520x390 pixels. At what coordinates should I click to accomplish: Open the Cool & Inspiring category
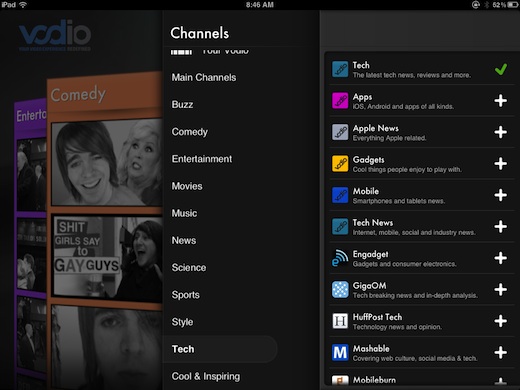point(206,376)
